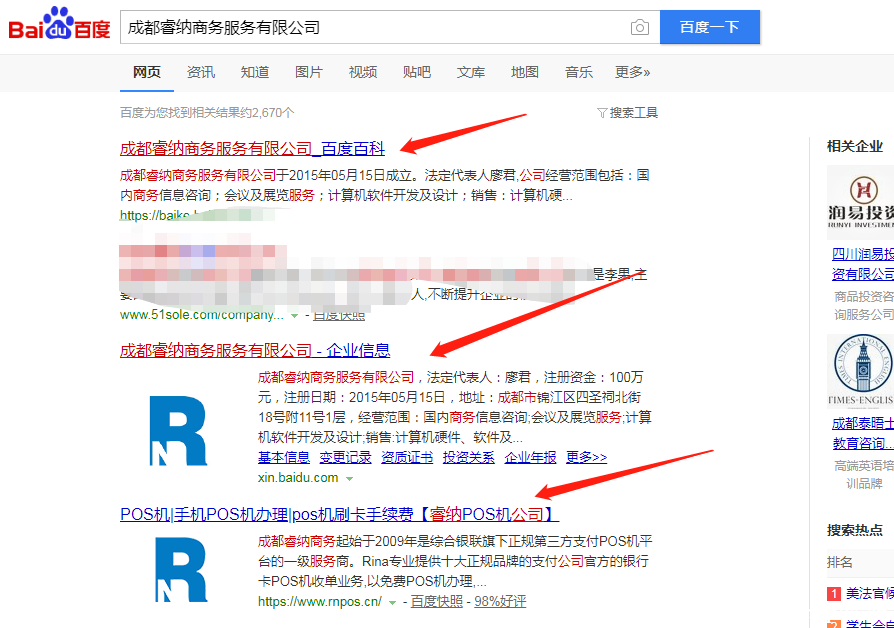The image size is (894, 628).
Task: Switch to the 知道 tab
Action: pos(255,72)
